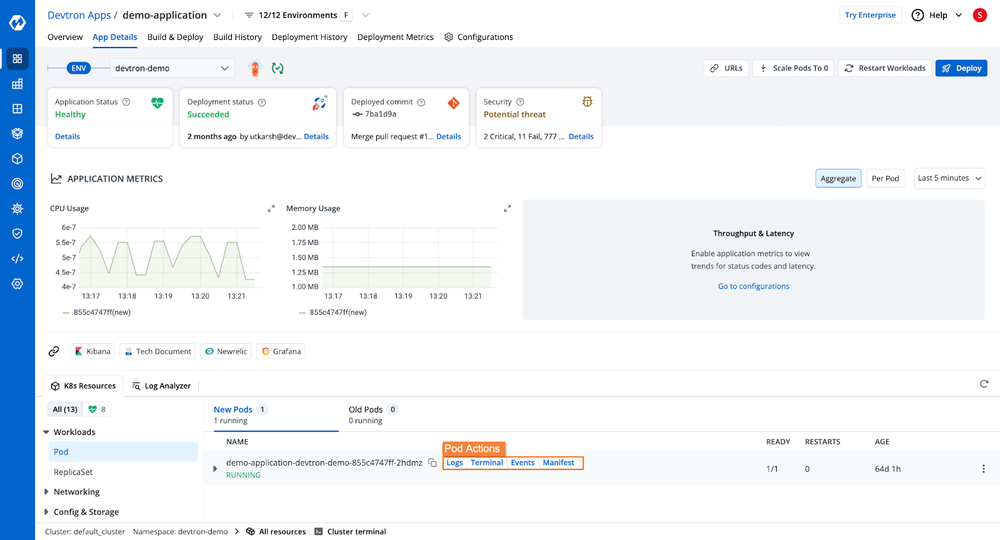The image size is (1000, 540).
Task: Open Security shield icon in left sidebar
Action: [x=17, y=233]
